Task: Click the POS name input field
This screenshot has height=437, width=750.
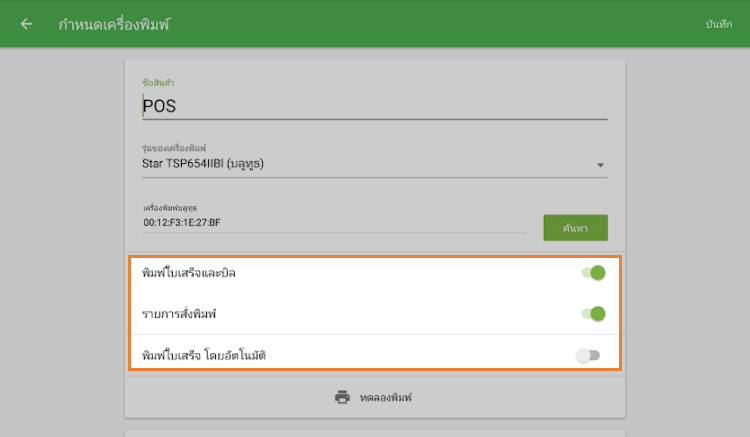Action: 375,106
